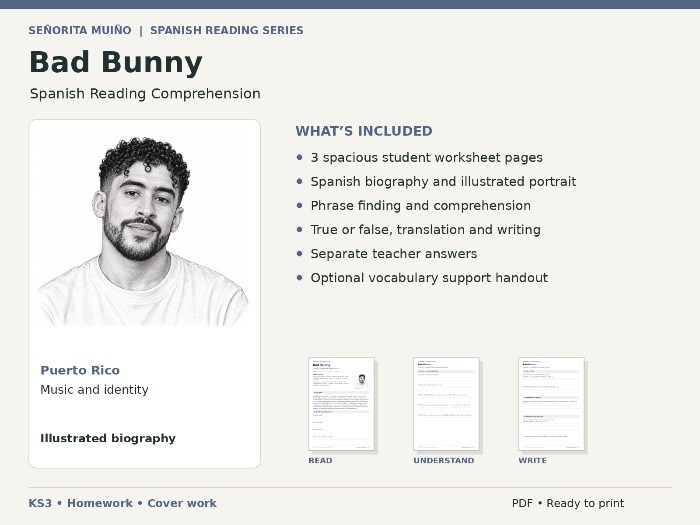The width and height of the screenshot is (700, 525).
Task: Click 'PDF • Ready to print' footer text
Action: click(568, 503)
